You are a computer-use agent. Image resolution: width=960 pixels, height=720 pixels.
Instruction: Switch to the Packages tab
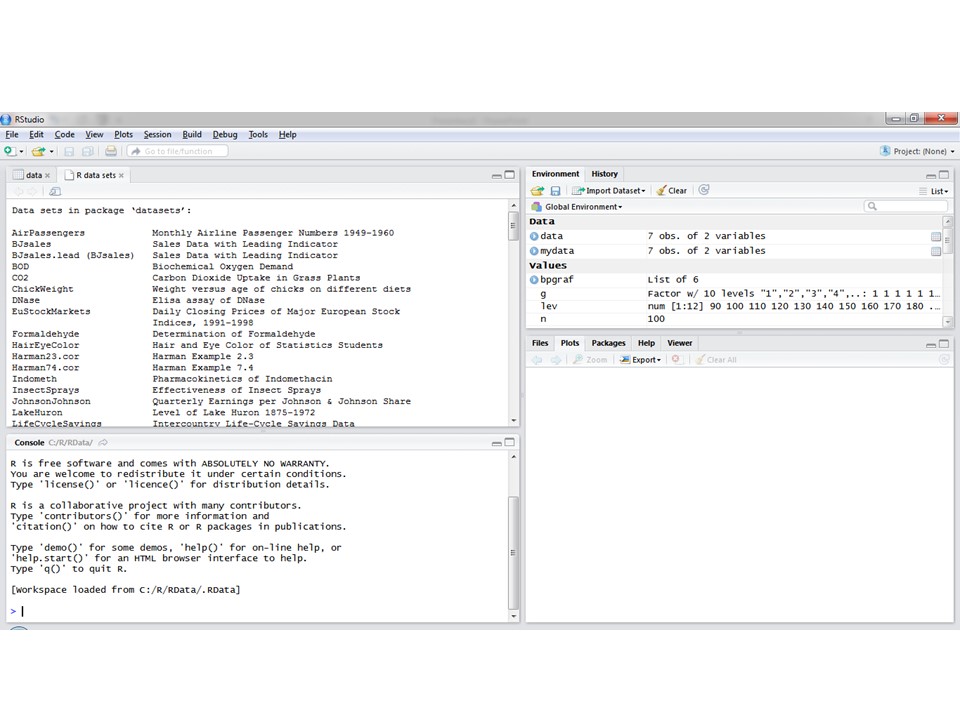608,343
